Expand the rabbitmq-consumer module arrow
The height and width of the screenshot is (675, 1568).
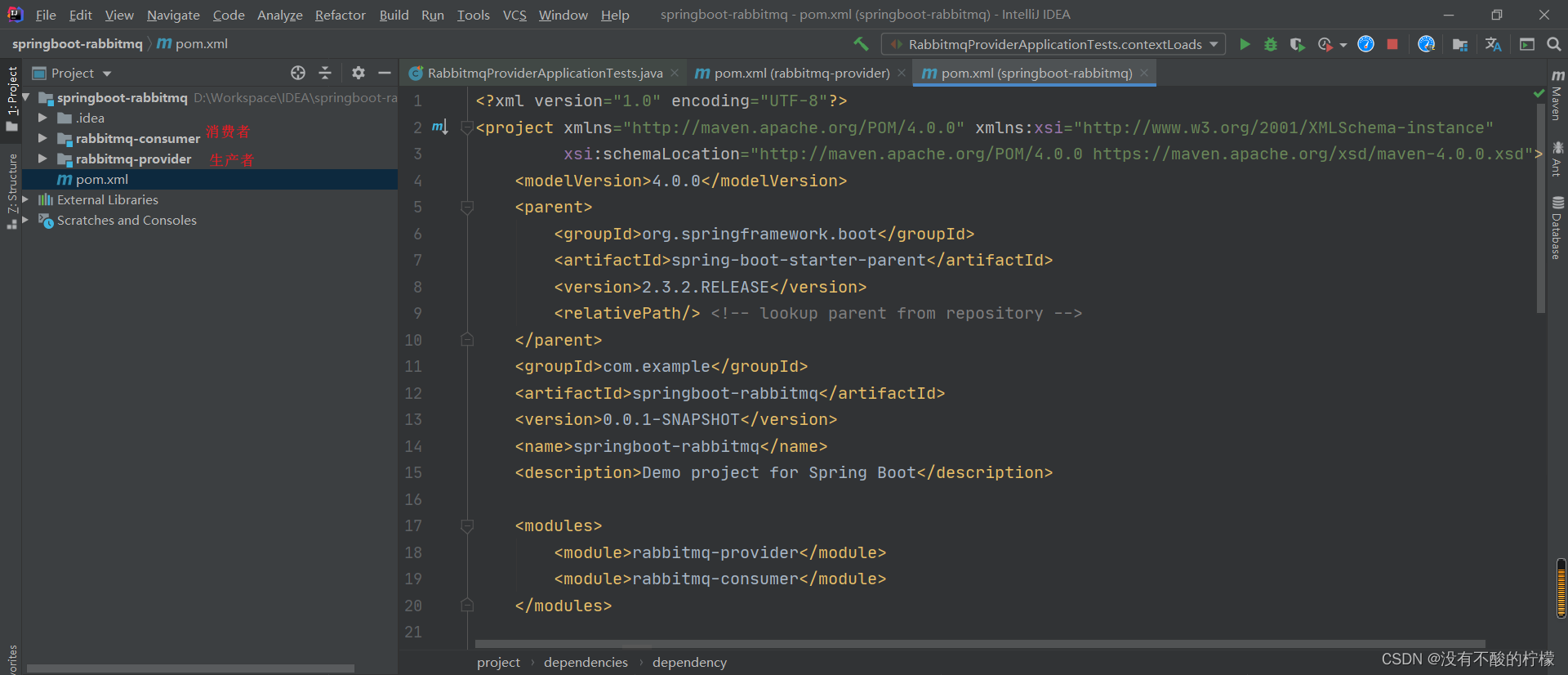point(42,138)
